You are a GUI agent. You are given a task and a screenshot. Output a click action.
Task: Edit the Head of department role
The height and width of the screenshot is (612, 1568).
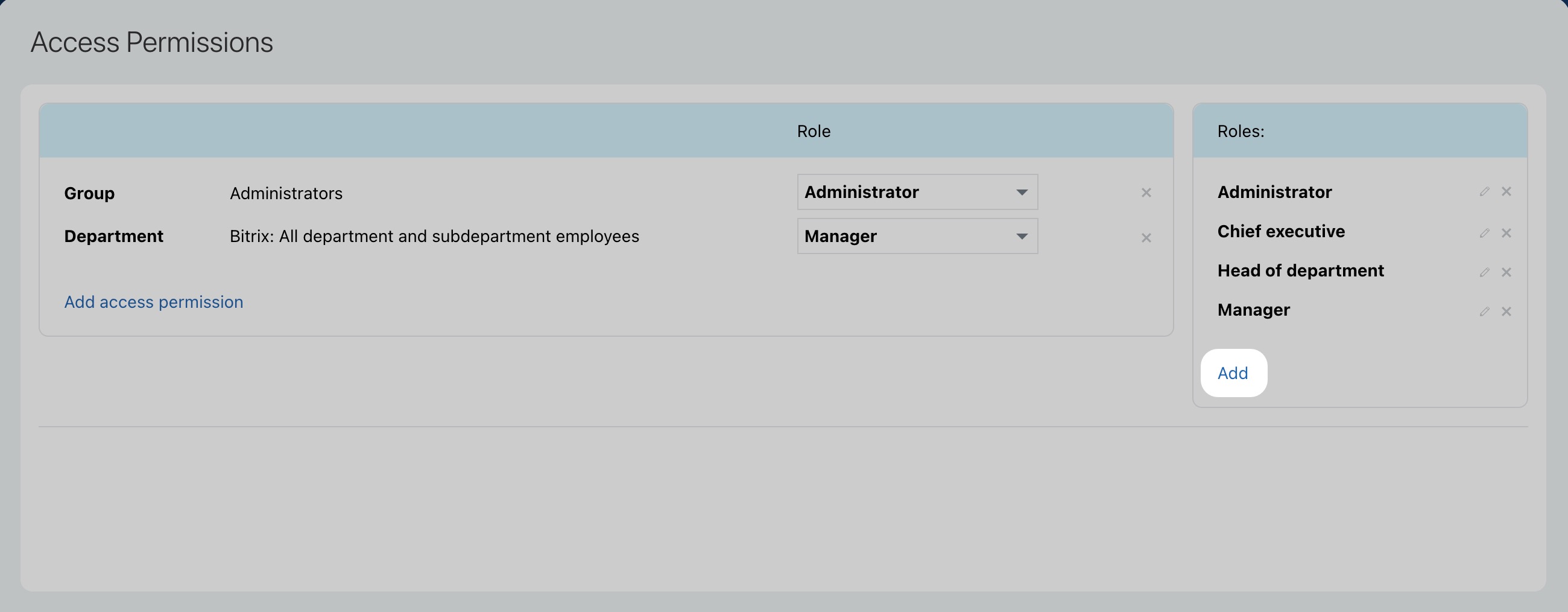point(1484,272)
